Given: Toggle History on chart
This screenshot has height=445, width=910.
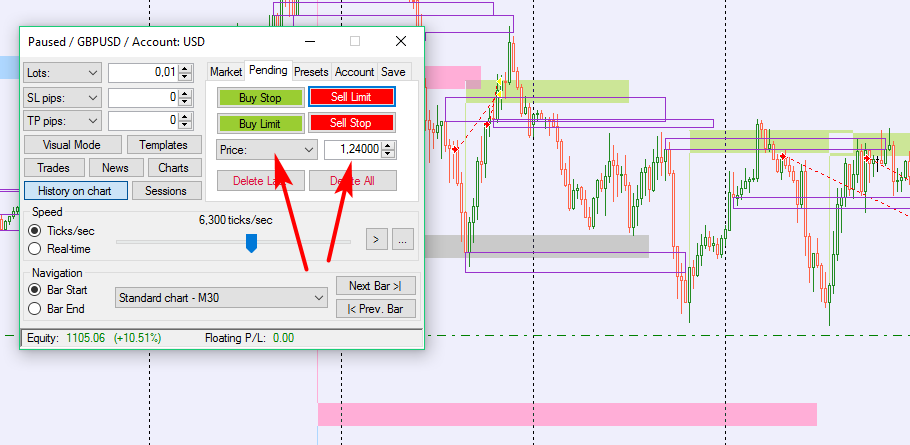Looking at the screenshot, I should pyautogui.click(x=75, y=190).
